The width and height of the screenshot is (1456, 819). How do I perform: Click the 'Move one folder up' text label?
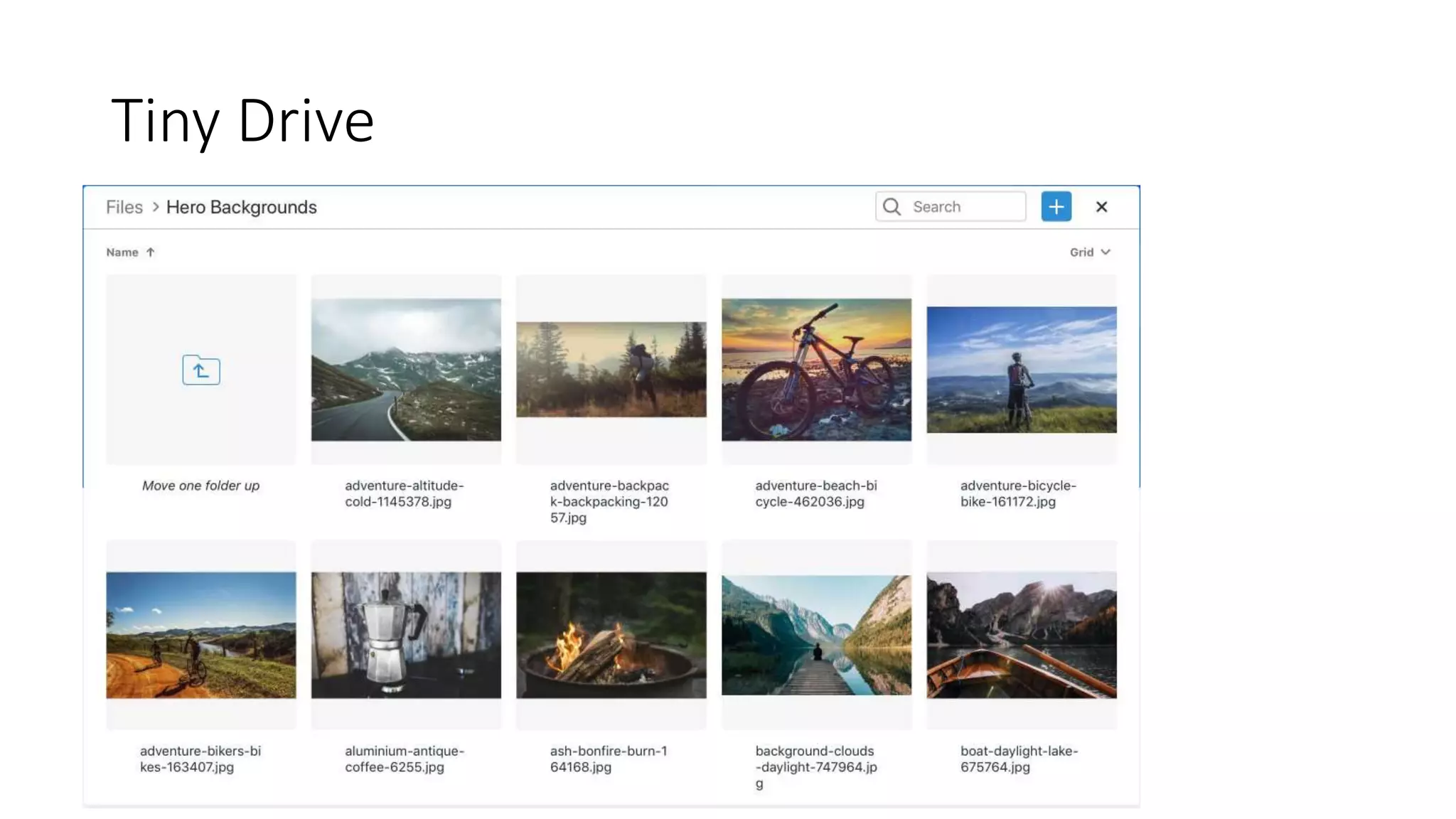201,486
